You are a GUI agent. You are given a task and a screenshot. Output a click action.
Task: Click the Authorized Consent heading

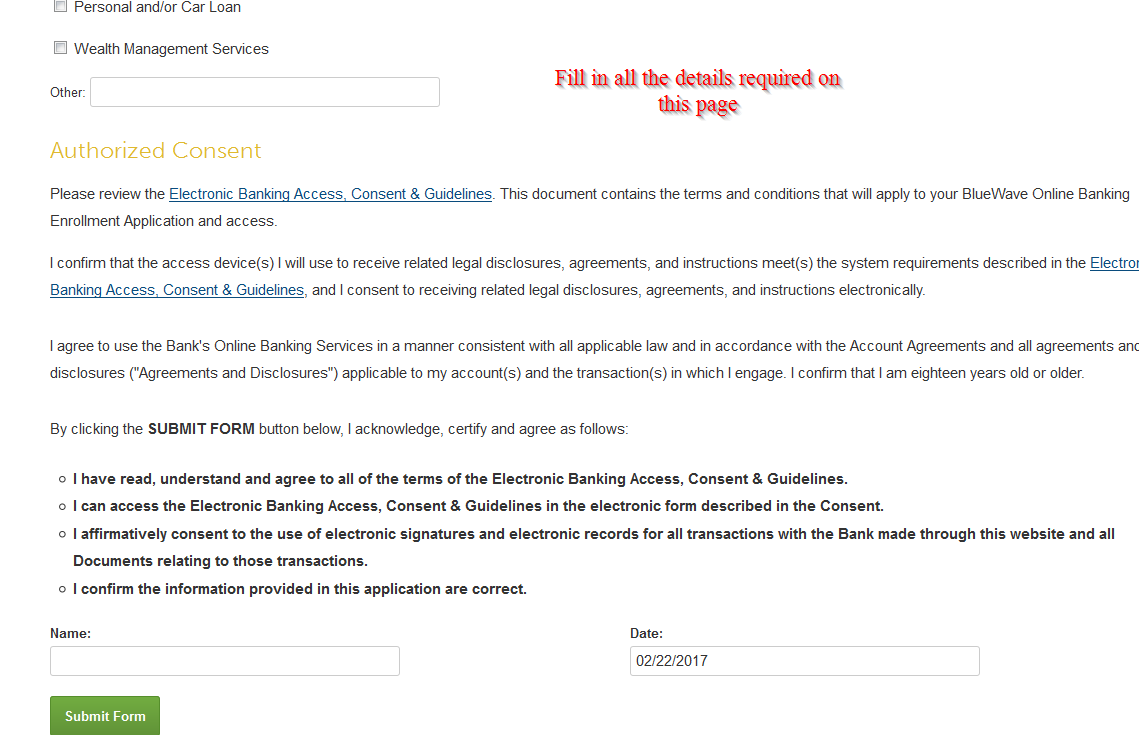coord(155,150)
